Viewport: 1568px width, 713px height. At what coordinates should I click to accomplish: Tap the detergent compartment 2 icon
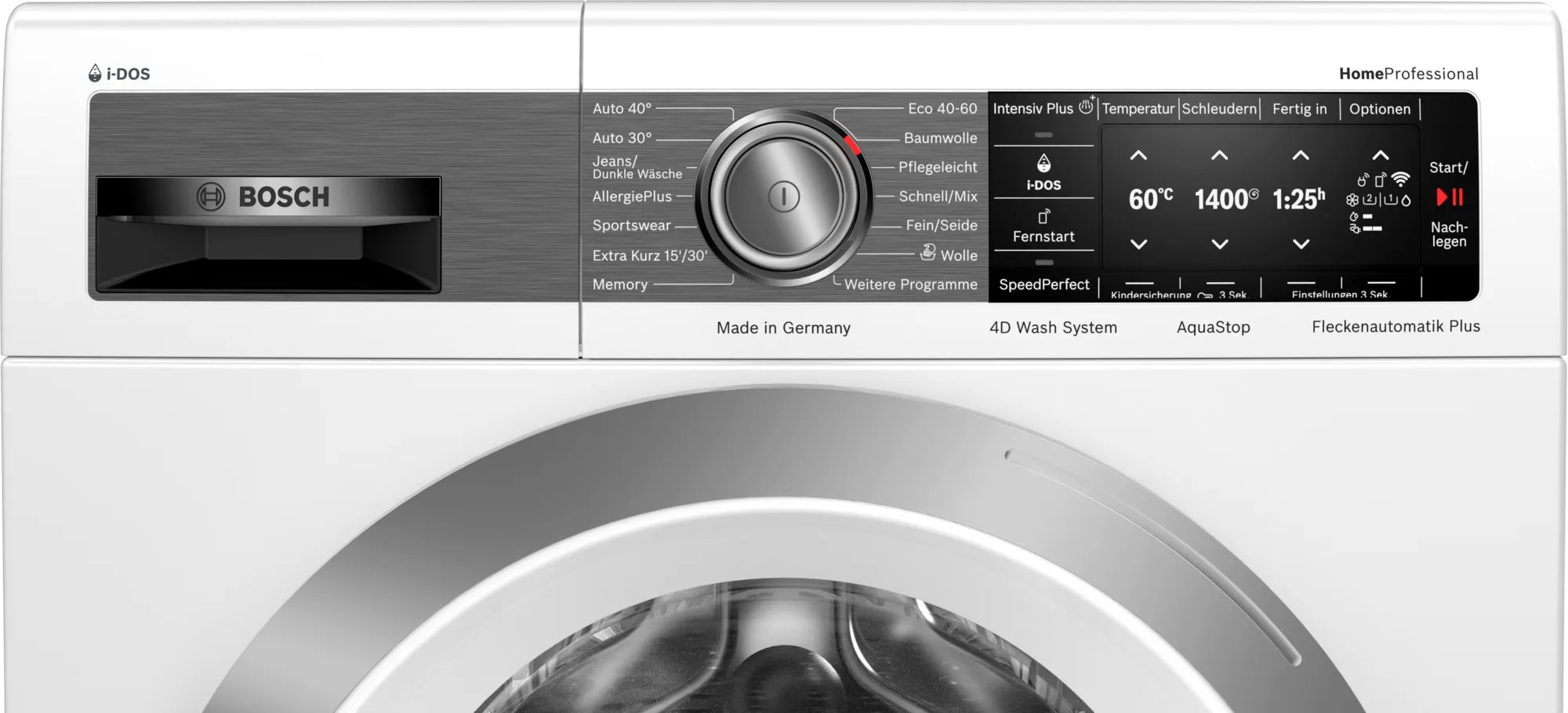coord(1370,200)
